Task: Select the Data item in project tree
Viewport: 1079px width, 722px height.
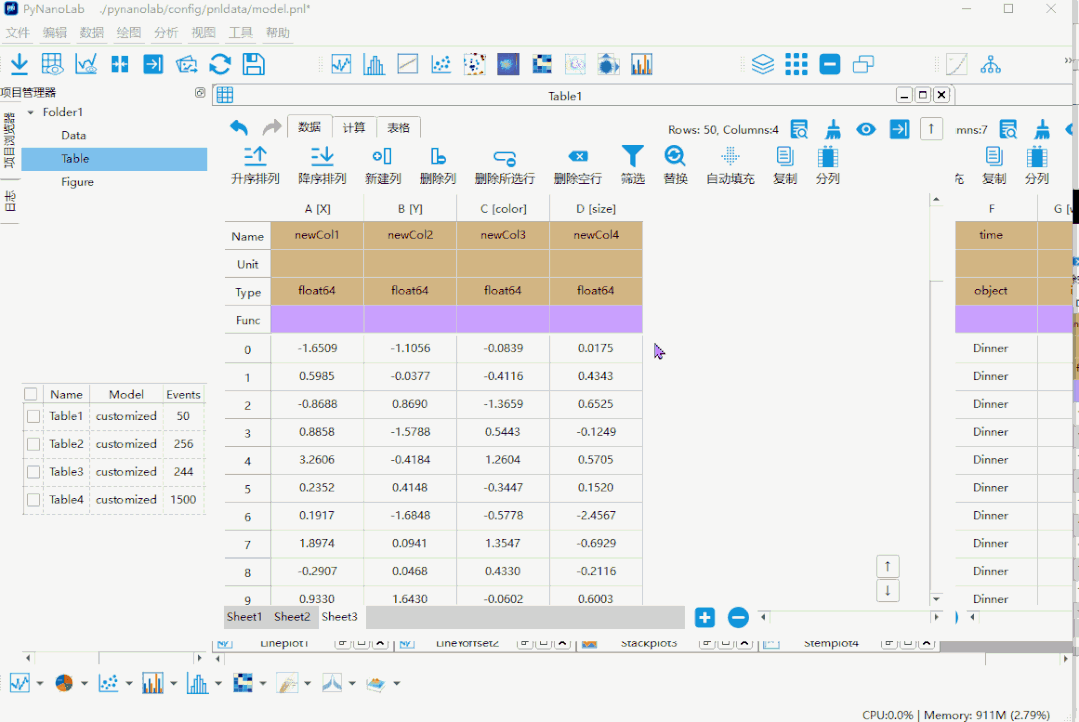Action: pos(74,135)
